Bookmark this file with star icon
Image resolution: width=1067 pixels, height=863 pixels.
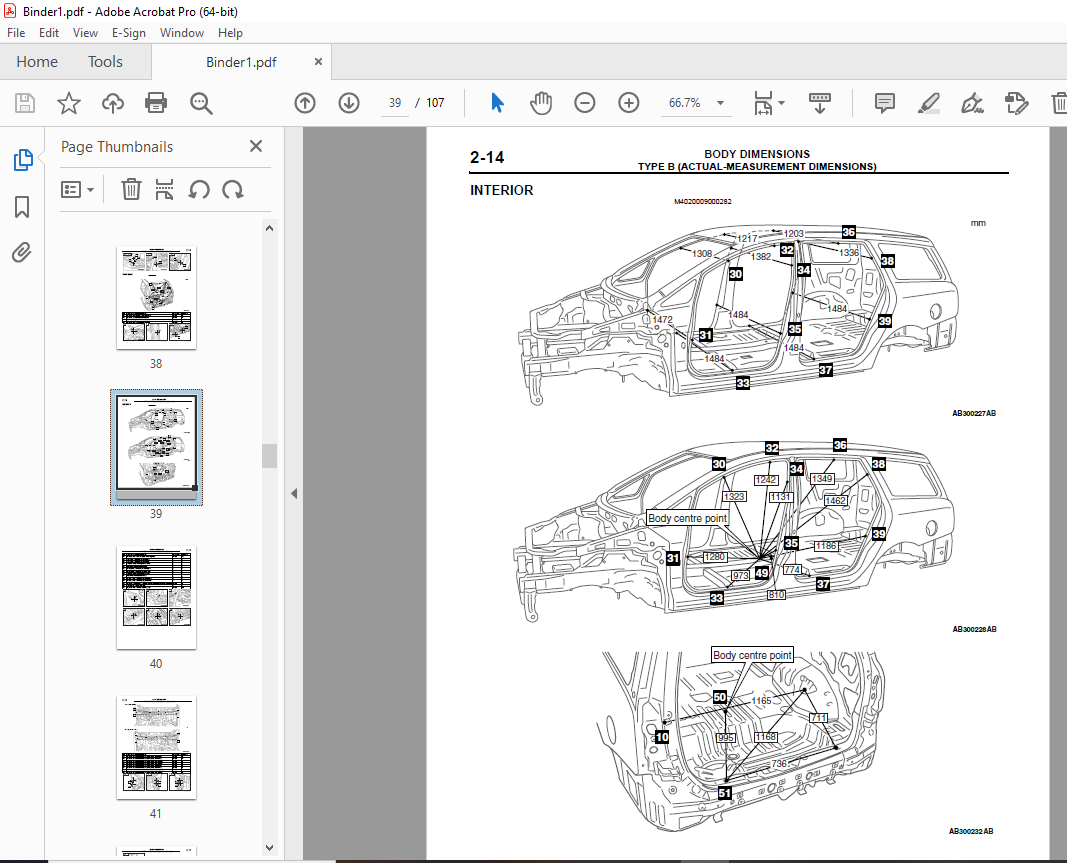[68, 103]
